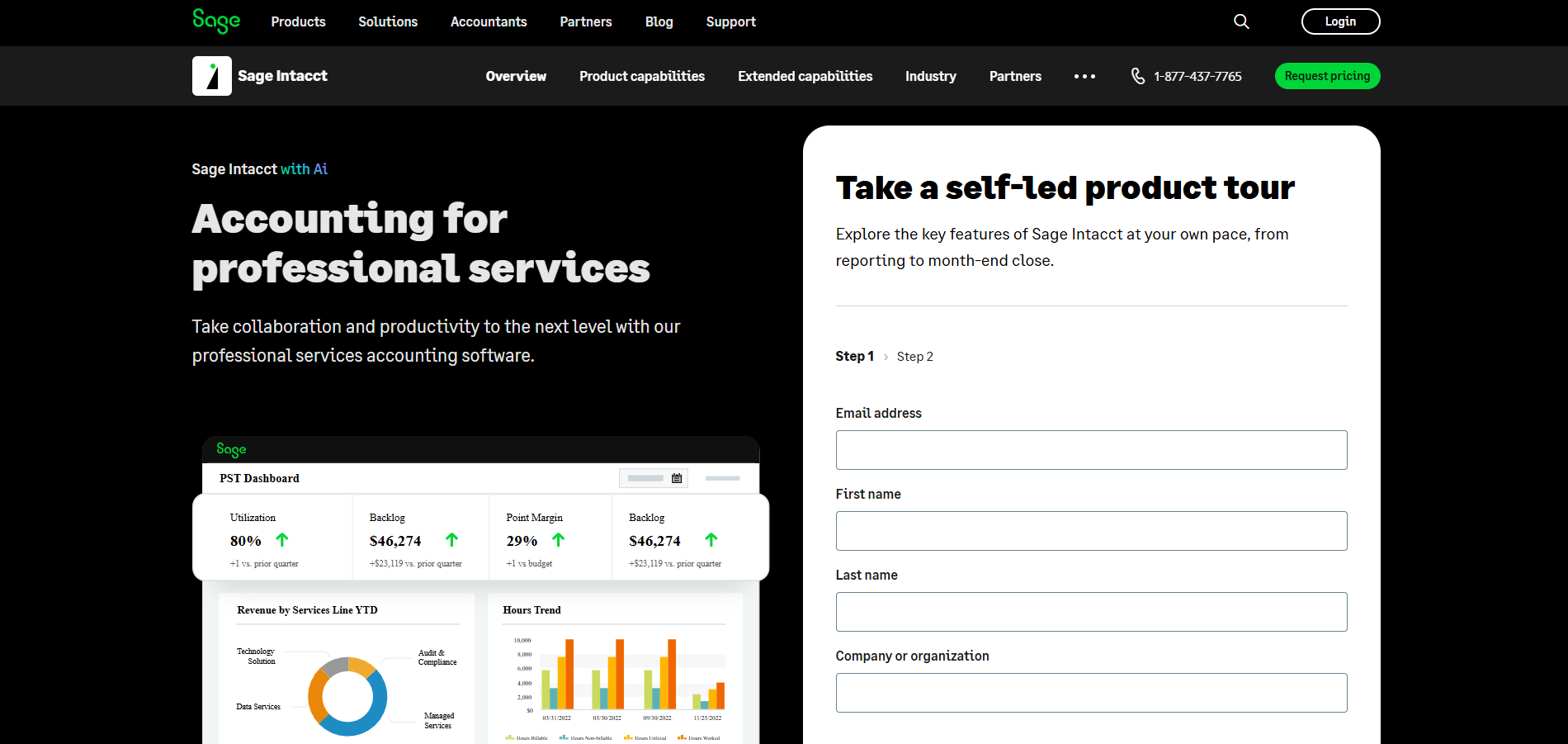Open the Industry menu
Image resolution: width=1568 pixels, height=744 pixels.
(931, 76)
